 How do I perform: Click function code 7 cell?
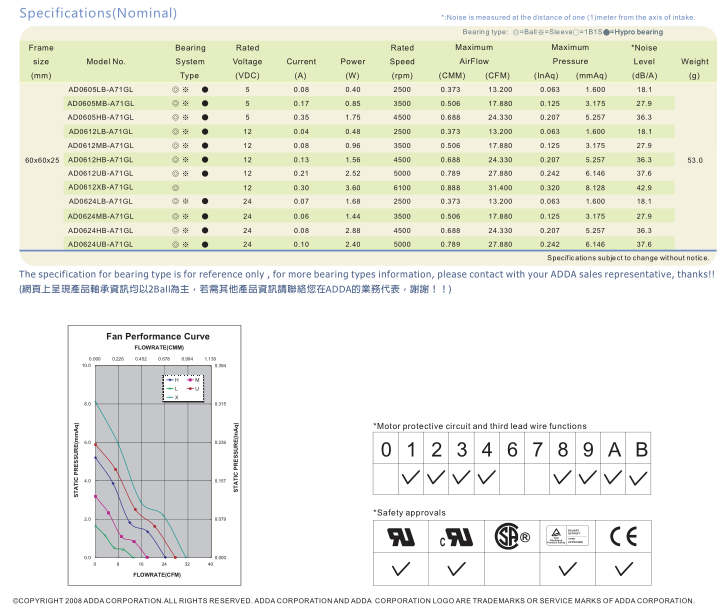pyautogui.click(x=537, y=449)
